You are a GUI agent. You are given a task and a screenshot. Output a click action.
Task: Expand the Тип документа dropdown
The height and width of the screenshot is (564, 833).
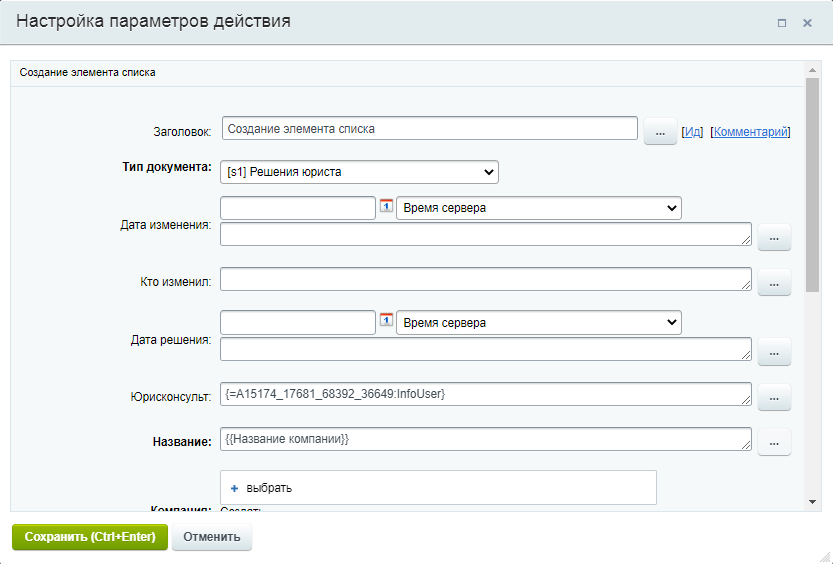coord(359,172)
